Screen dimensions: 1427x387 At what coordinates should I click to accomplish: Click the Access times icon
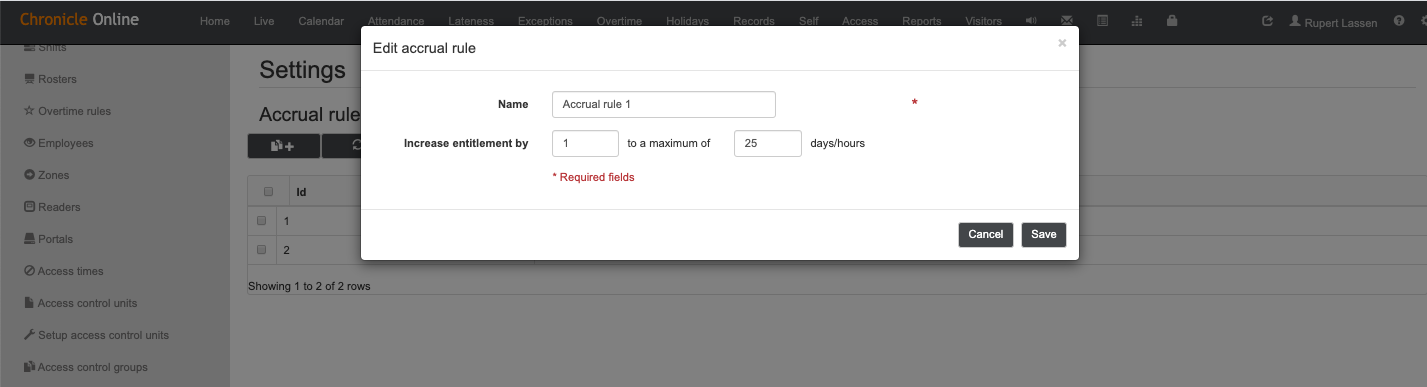click(30, 271)
